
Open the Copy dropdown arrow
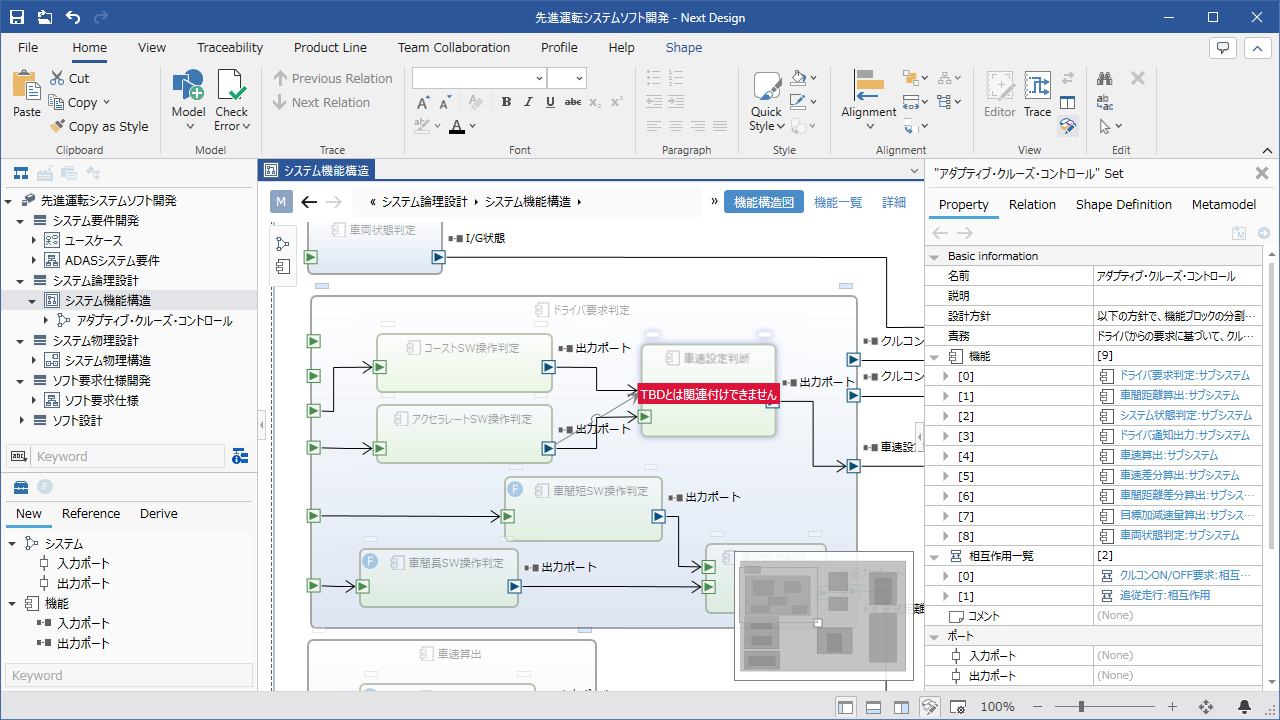(x=106, y=102)
